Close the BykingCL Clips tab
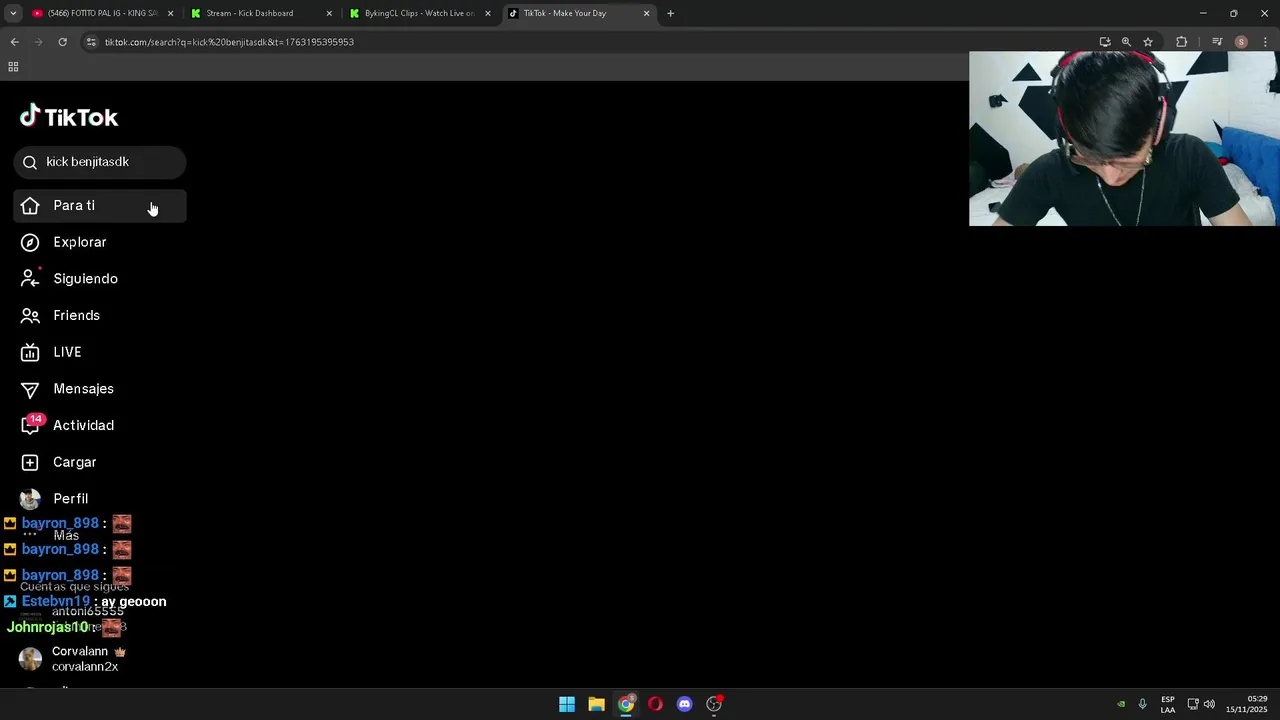This screenshot has width=1280, height=720. click(488, 14)
